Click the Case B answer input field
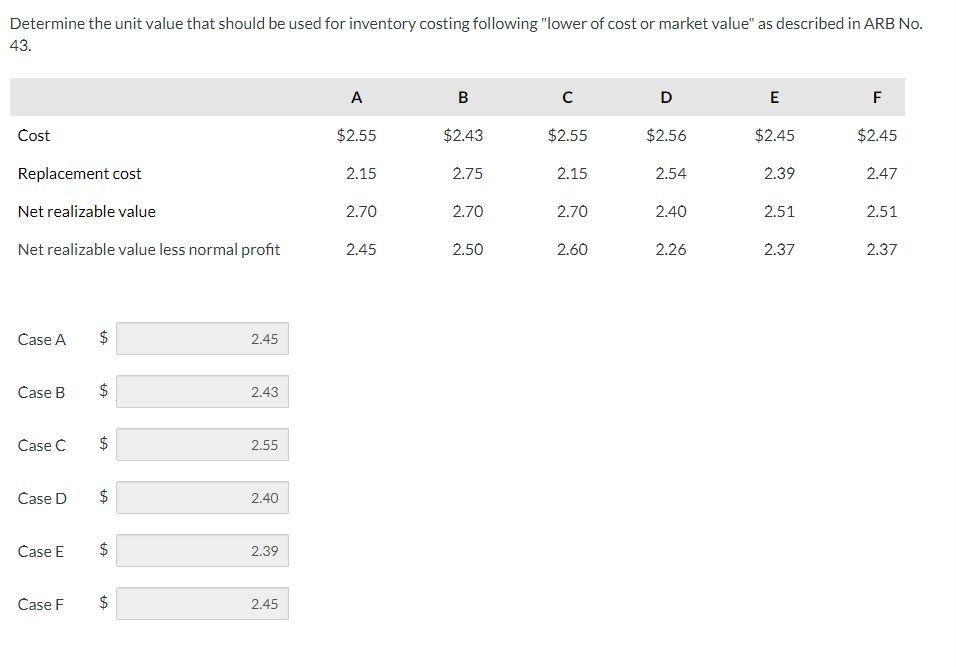The image size is (956, 667). click(x=202, y=391)
